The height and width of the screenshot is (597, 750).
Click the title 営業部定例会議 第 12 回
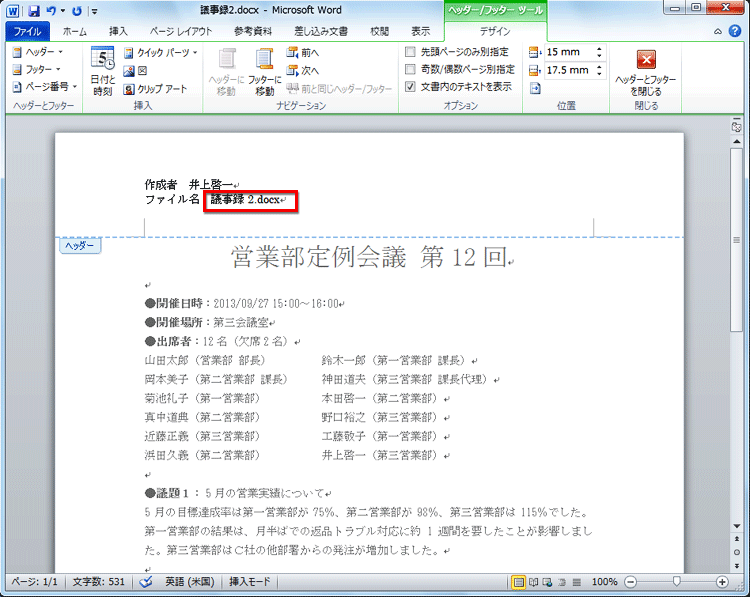point(370,257)
